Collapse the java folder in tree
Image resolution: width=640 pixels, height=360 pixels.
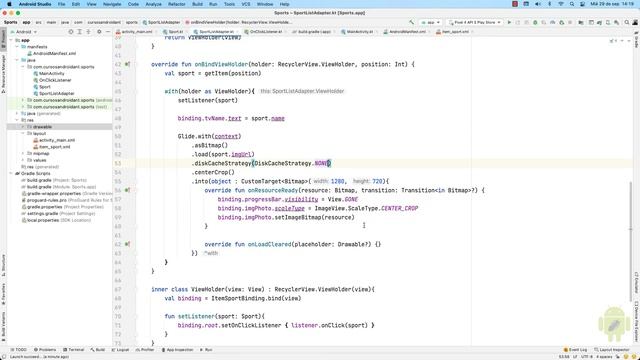point(17,60)
